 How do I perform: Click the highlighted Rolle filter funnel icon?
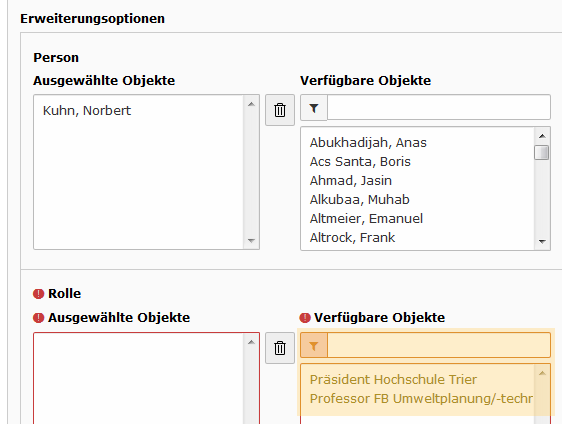[x=314, y=346]
